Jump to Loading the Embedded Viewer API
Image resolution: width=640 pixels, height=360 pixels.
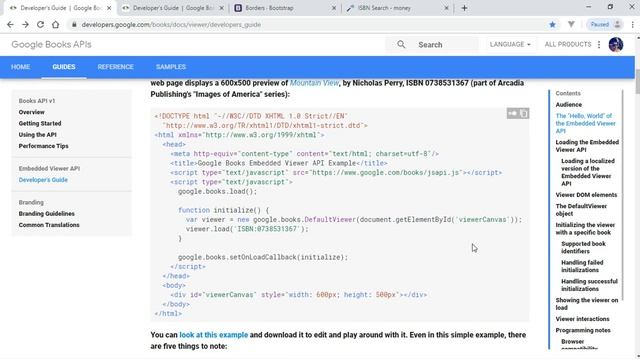click(587, 146)
